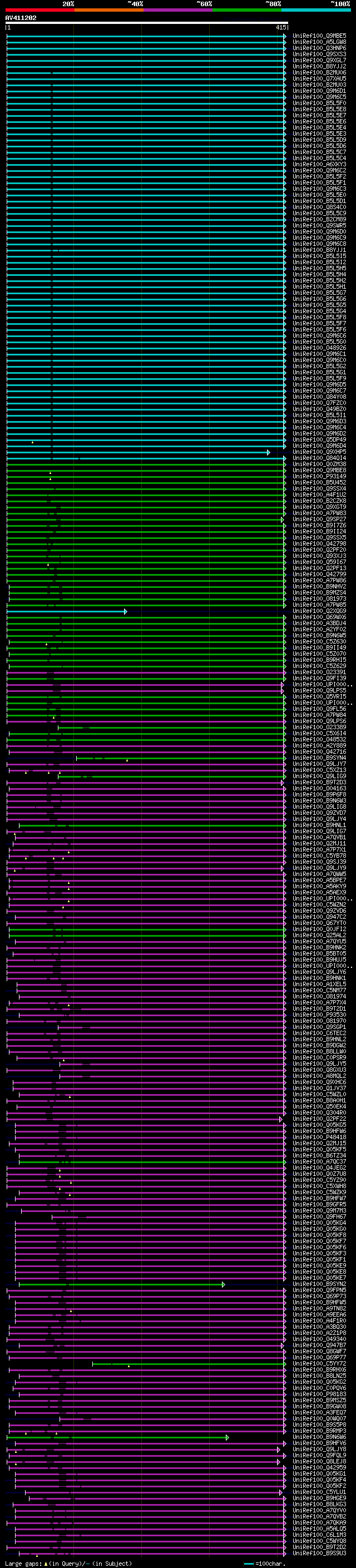Screen dimensions: 356x1568
Task: Select the UniRef100_B9T2D3 label
Action: point(319,782)
